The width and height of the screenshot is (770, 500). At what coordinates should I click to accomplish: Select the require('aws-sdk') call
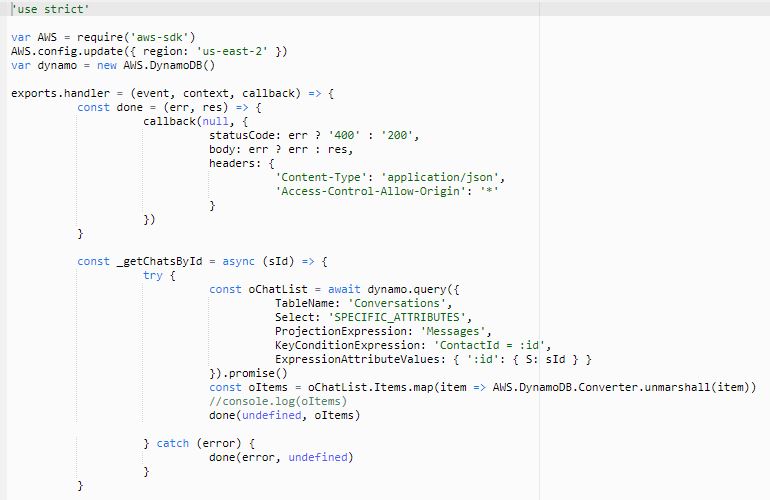pos(136,37)
